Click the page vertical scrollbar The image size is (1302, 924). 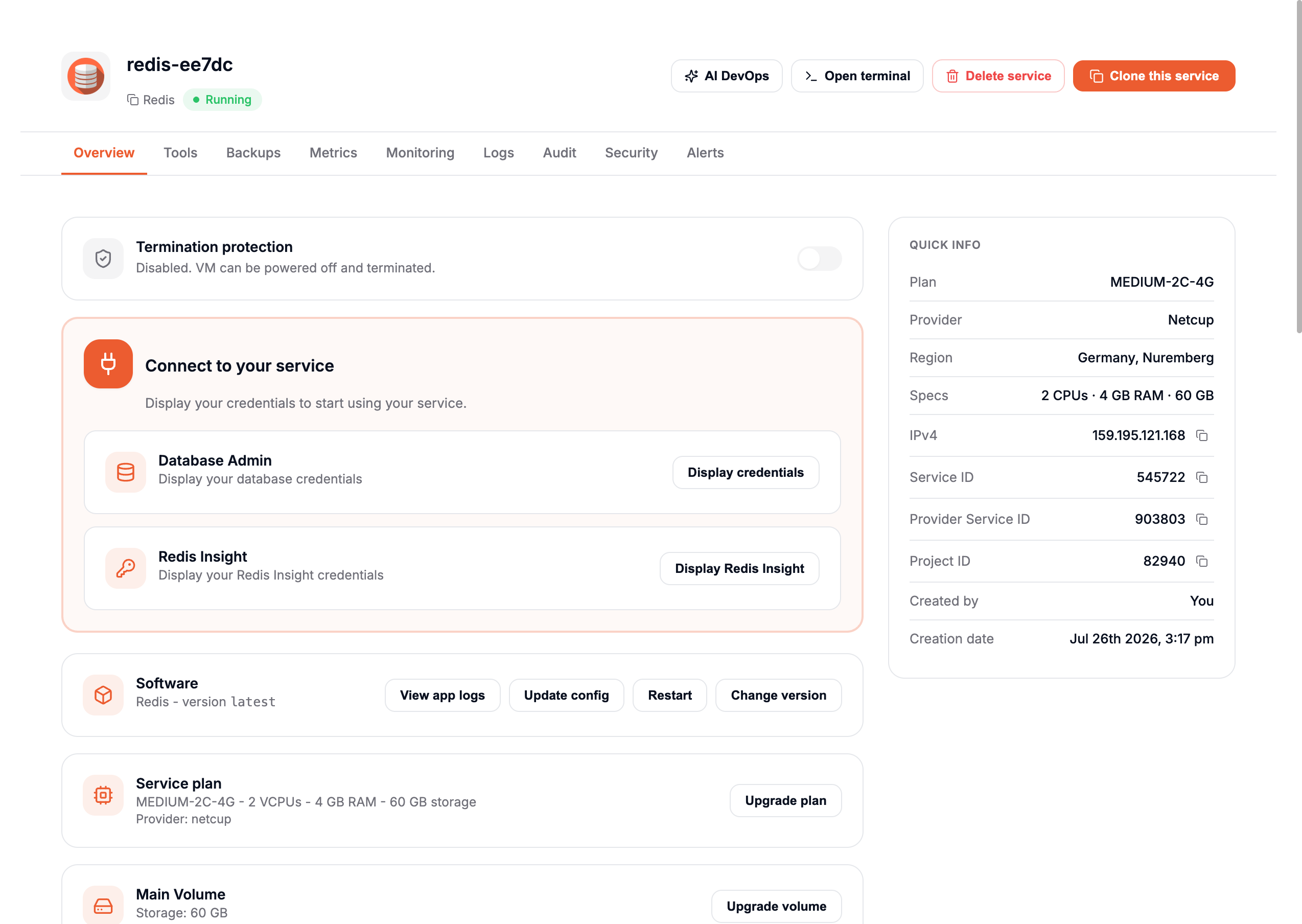pyautogui.click(x=1298, y=166)
